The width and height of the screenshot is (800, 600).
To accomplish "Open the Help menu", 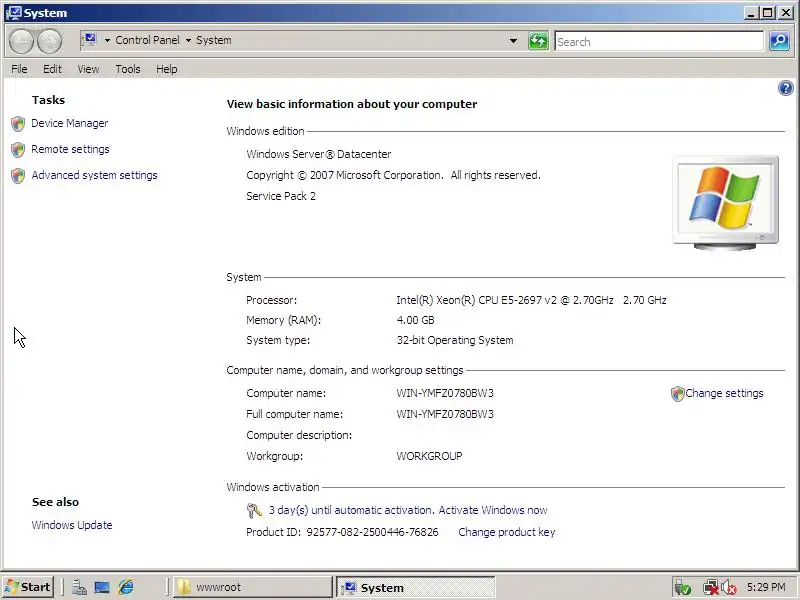I will [x=166, y=69].
